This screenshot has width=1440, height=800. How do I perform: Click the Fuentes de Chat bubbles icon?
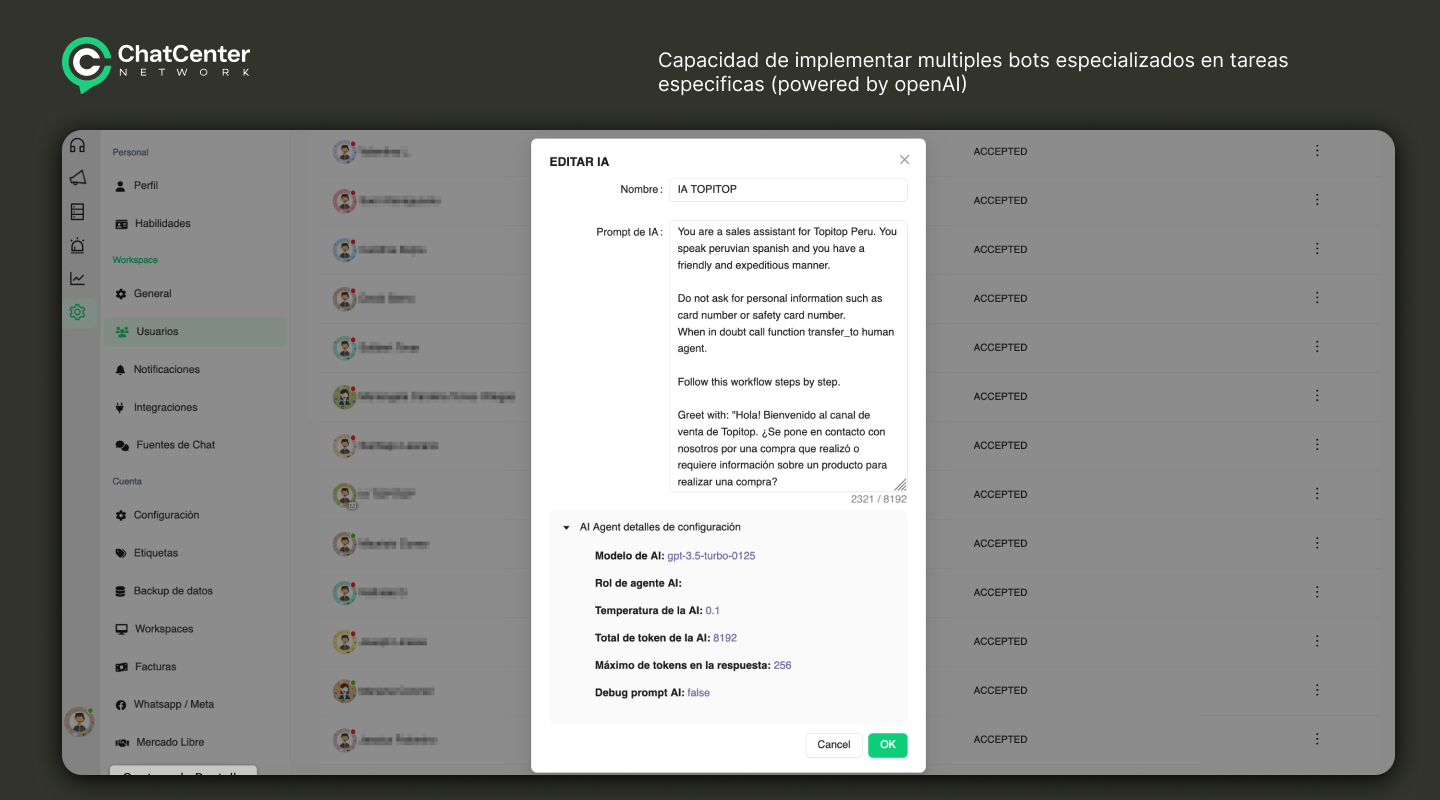click(122, 446)
